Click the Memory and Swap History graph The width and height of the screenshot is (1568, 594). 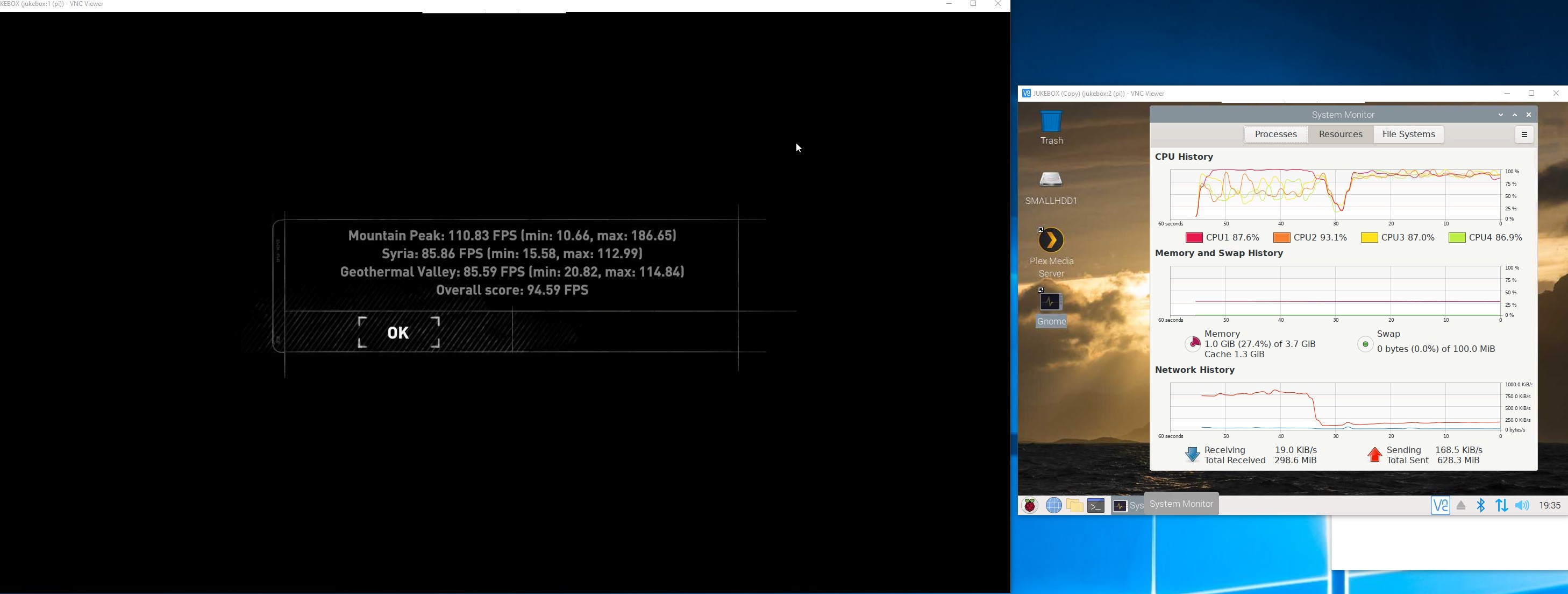(x=1335, y=292)
